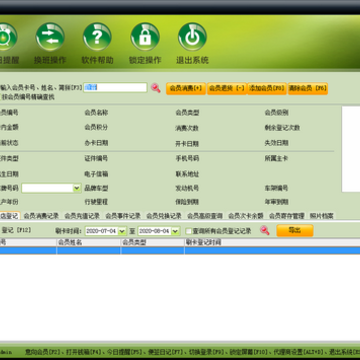Open the 车牌号码 dropdown
360x360 pixels.
[77, 188]
